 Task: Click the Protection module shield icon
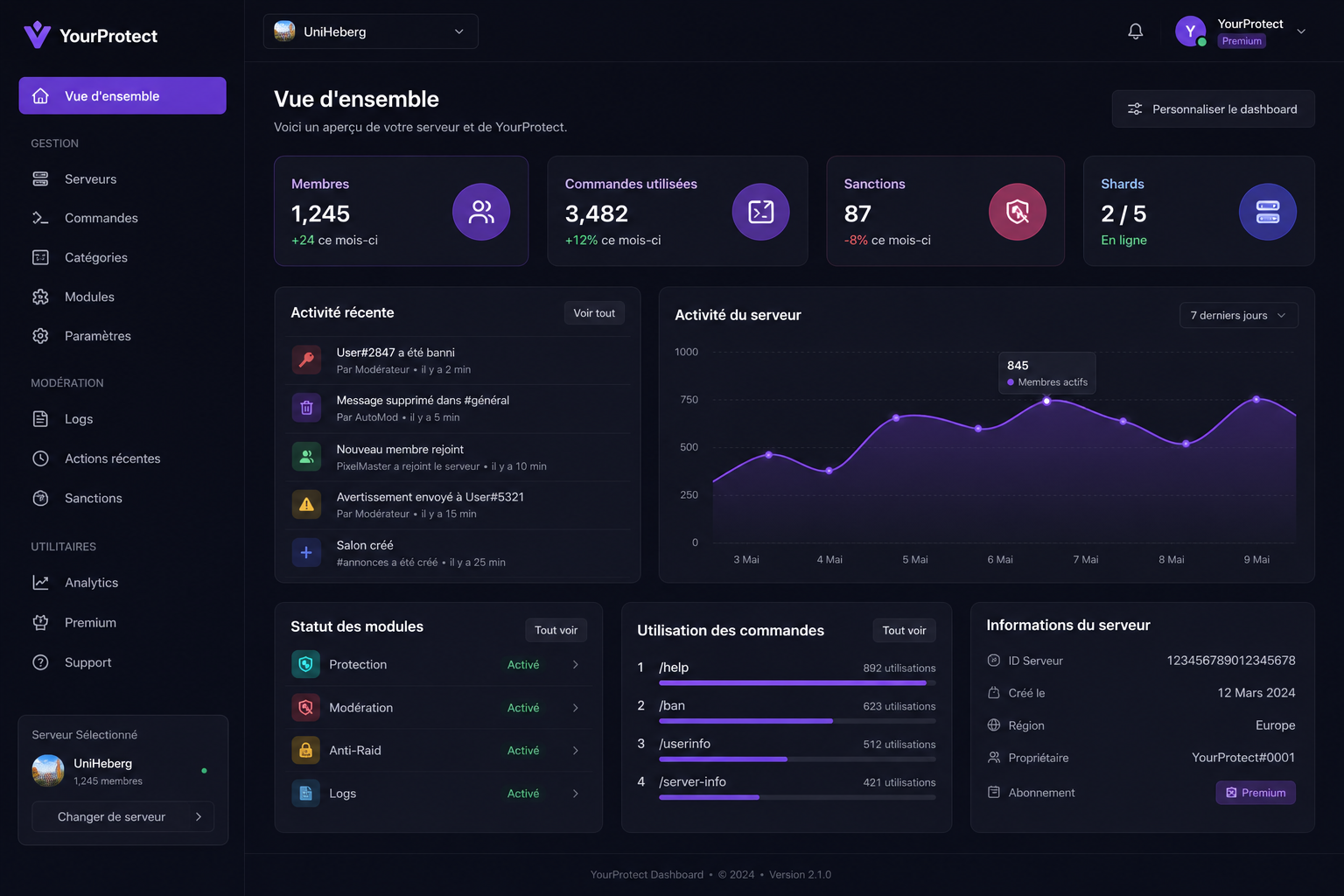[305, 664]
